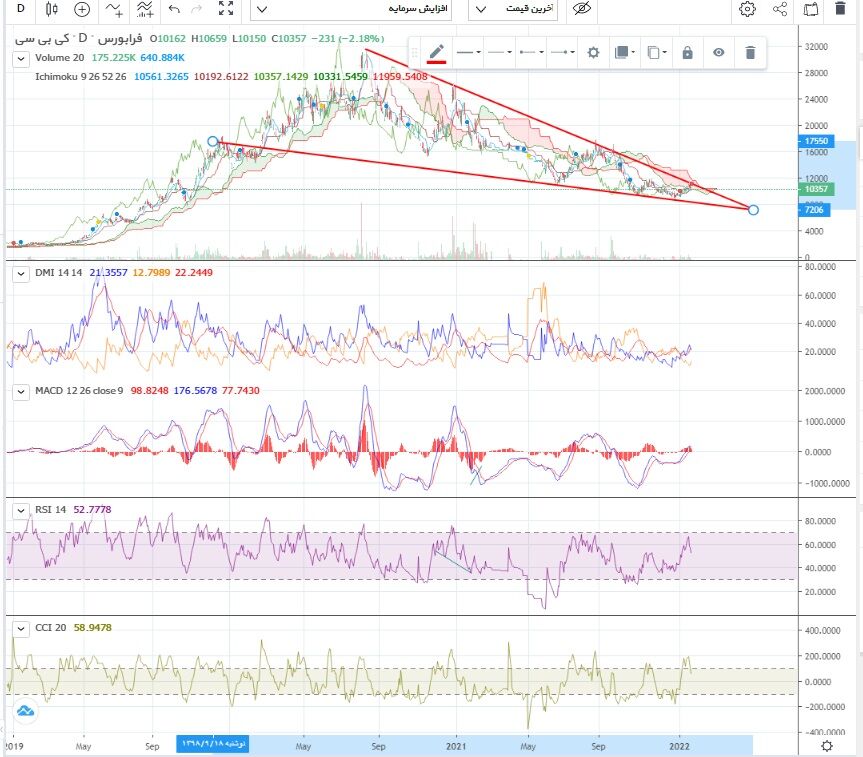This screenshot has height=757, width=863.
Task: Open chart settings gear in top bar
Action: coord(747,9)
